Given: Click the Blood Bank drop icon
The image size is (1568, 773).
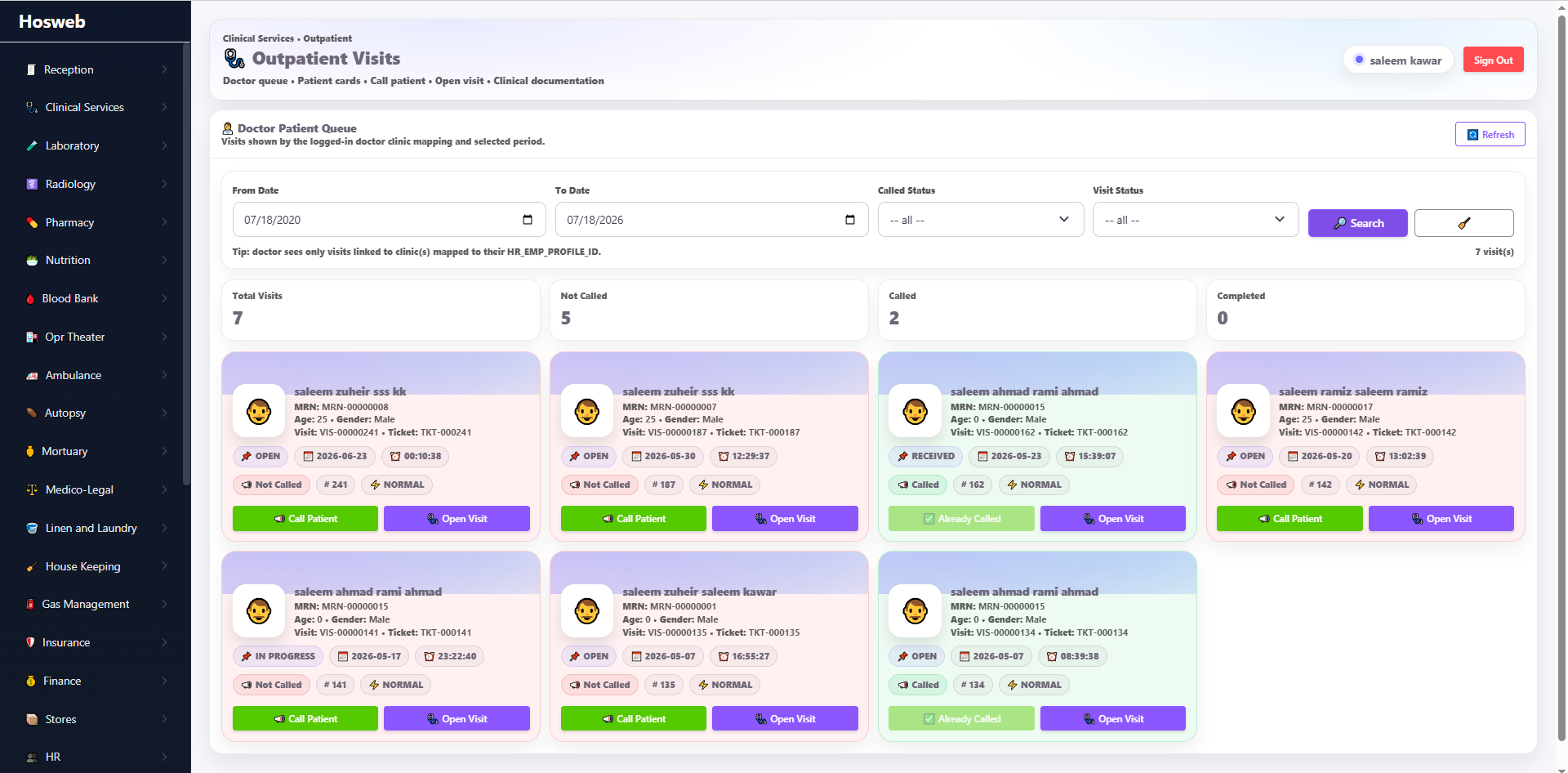Looking at the screenshot, I should 30,298.
